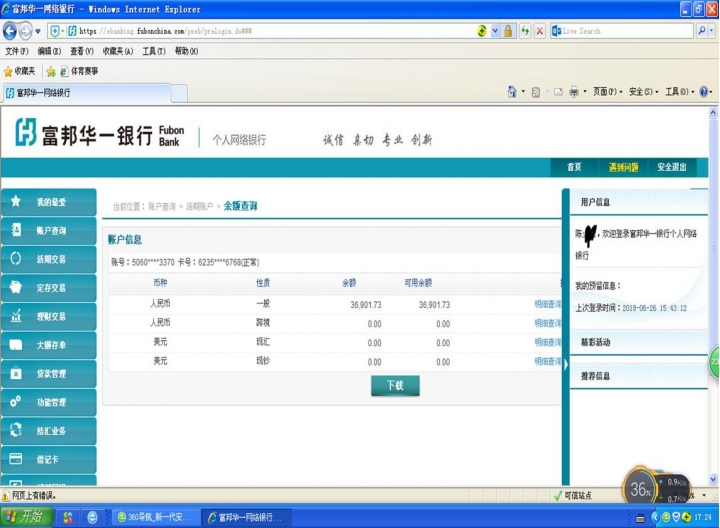This screenshot has width=720, height=528.
Task: Click the browser Forward arrow button
Action: pos(25,31)
